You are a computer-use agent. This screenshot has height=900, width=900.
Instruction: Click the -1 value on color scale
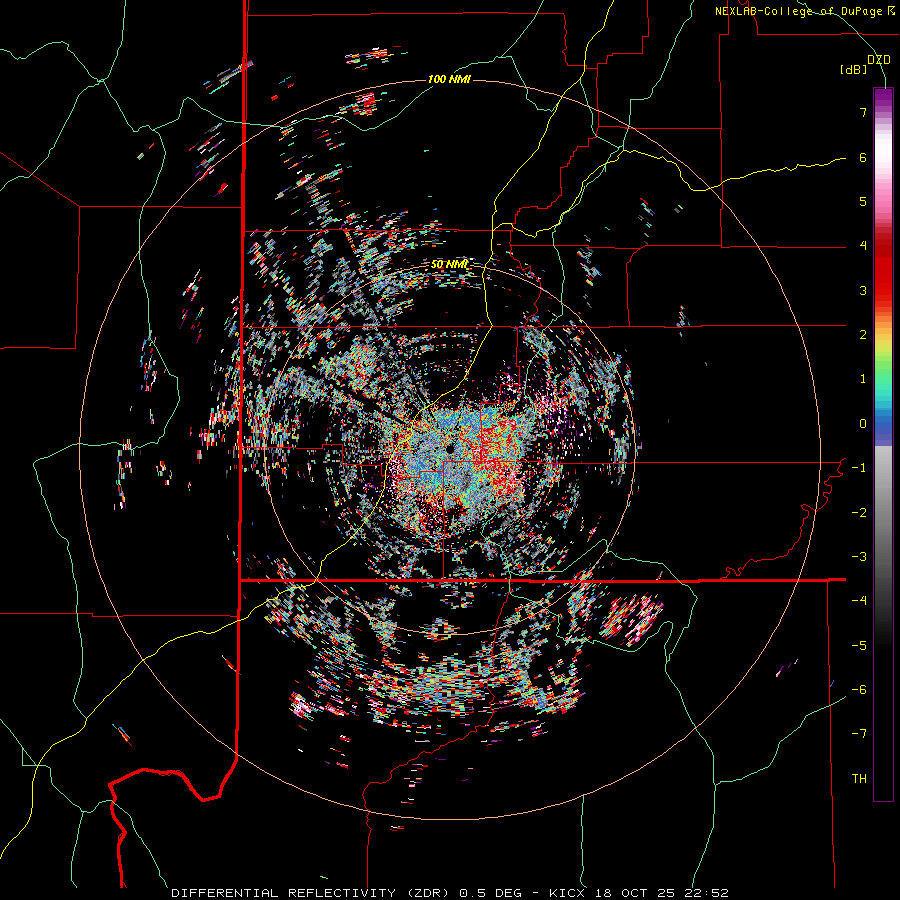859,468
